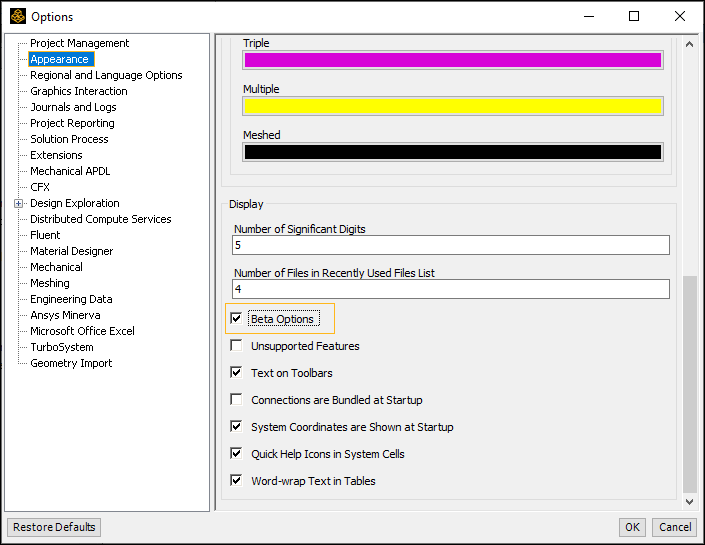The height and width of the screenshot is (545, 705).
Task: Enable Connections are Bundled at Startup
Action: [x=236, y=400]
